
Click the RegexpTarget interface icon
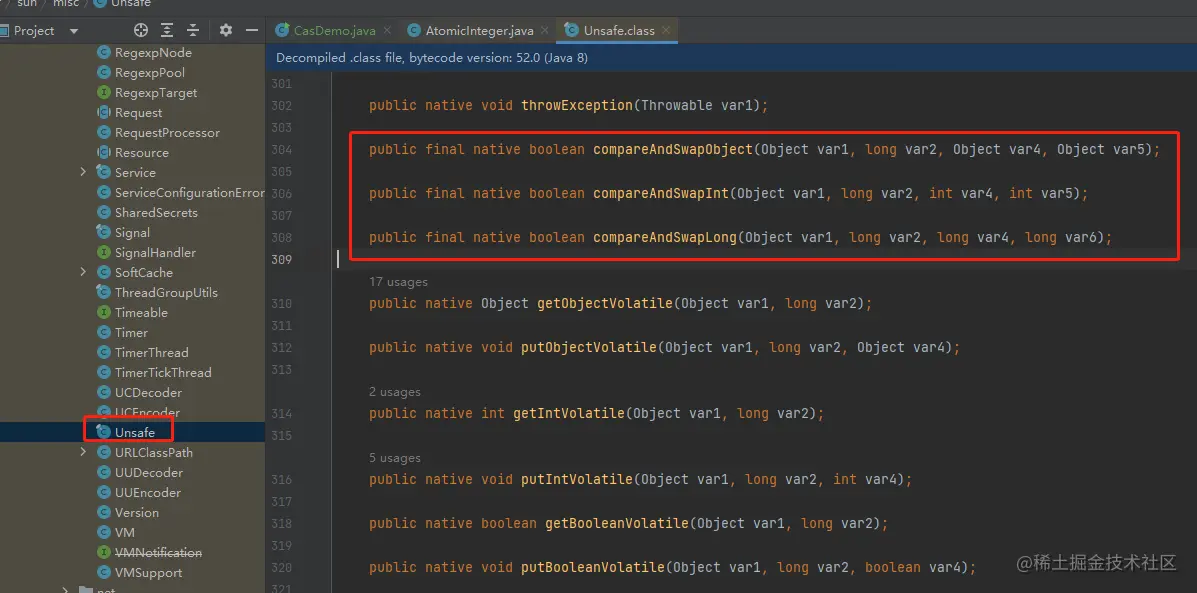tap(104, 92)
